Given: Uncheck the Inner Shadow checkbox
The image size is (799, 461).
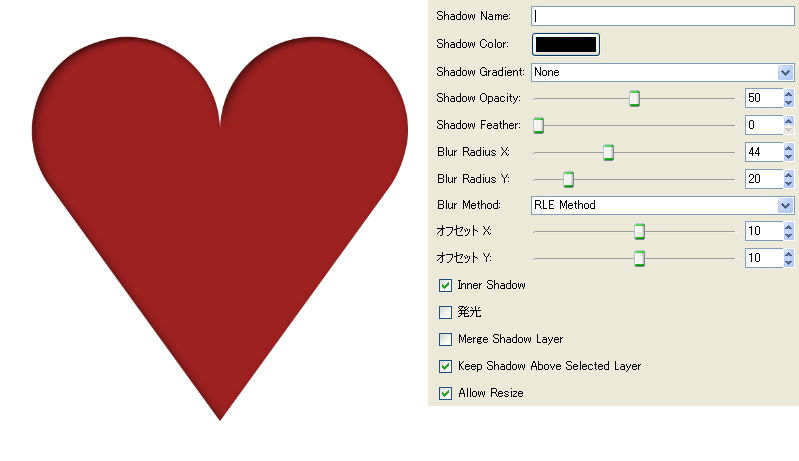Looking at the screenshot, I should tap(445, 285).
